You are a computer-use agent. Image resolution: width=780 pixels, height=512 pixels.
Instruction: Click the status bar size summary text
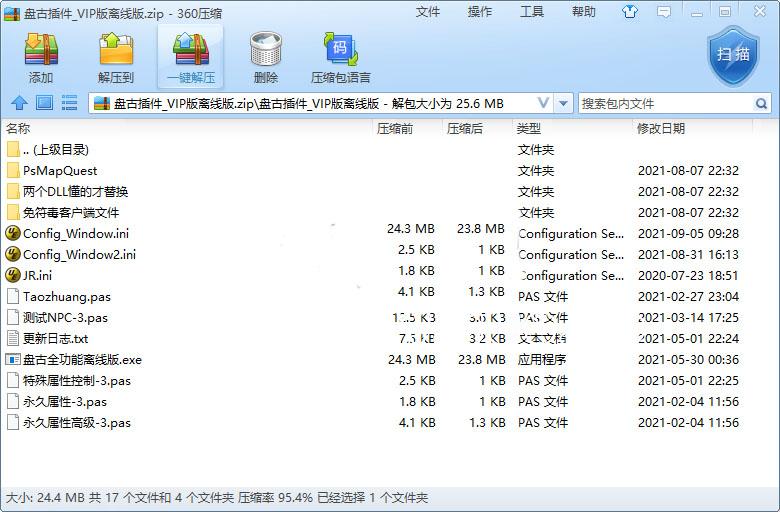217,498
